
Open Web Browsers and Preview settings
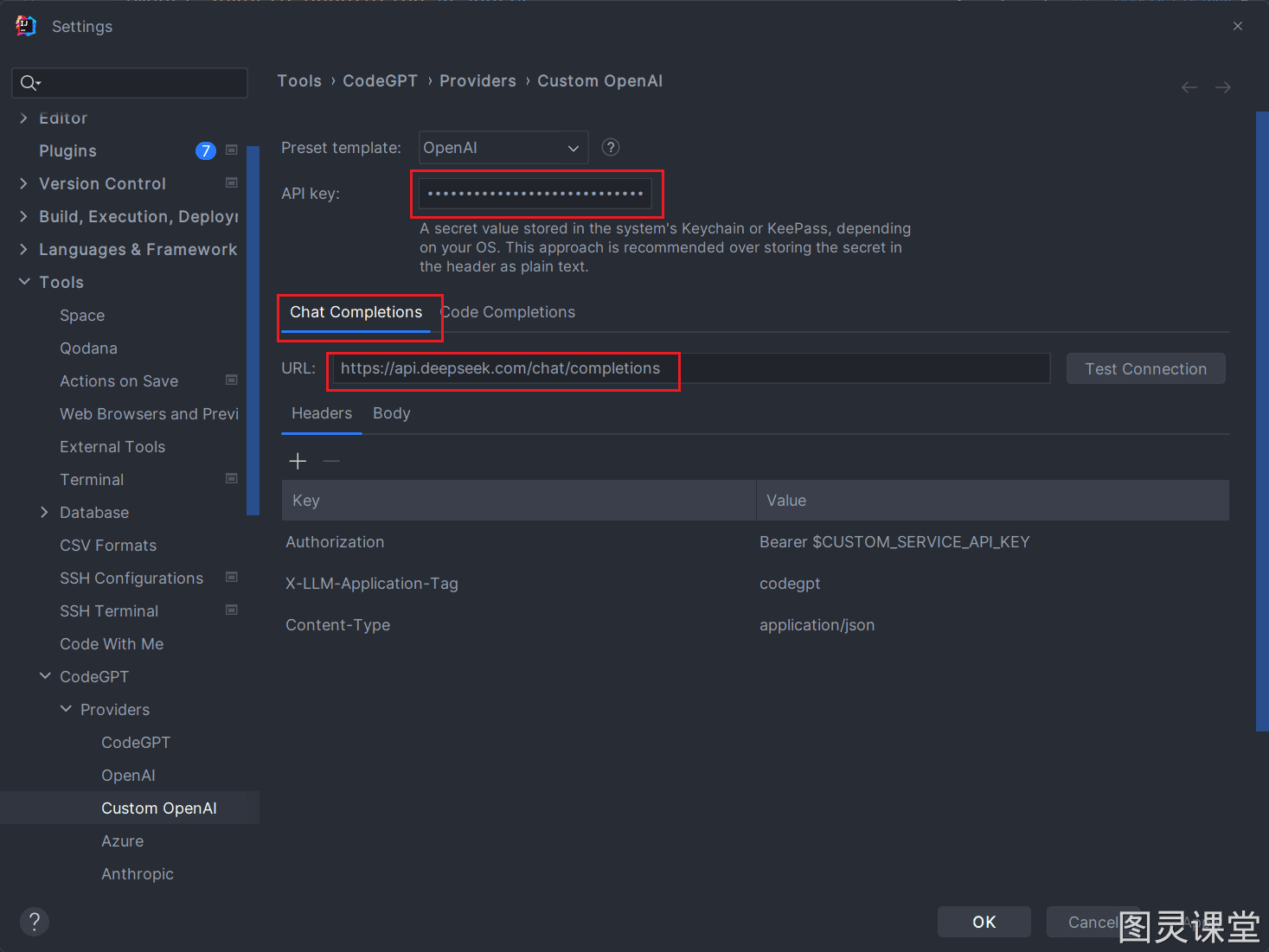coord(149,414)
